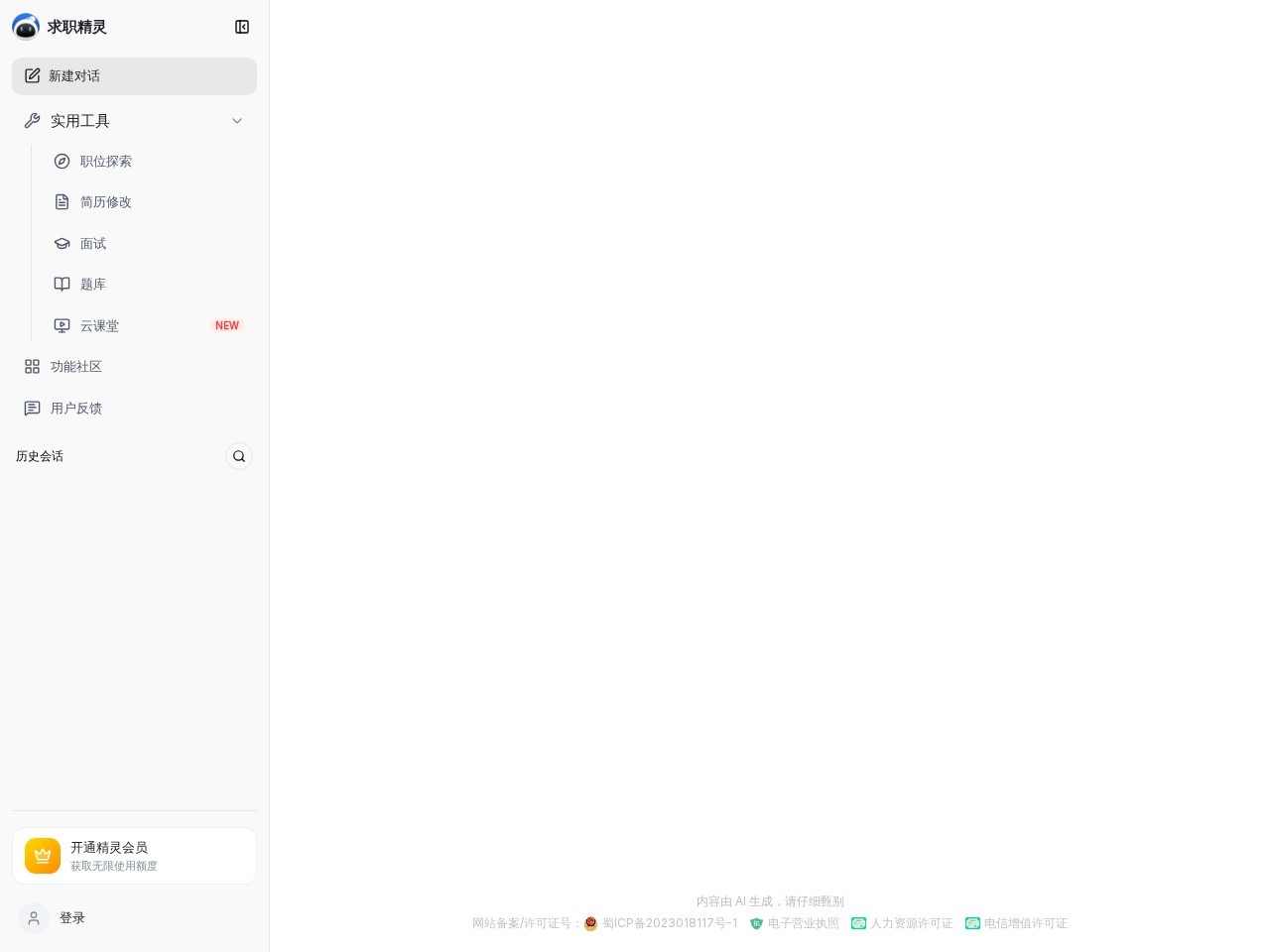Screen dimensions: 1270x952
Task: Collapse 实用工具 using the chevron arrow
Action: 237,121
